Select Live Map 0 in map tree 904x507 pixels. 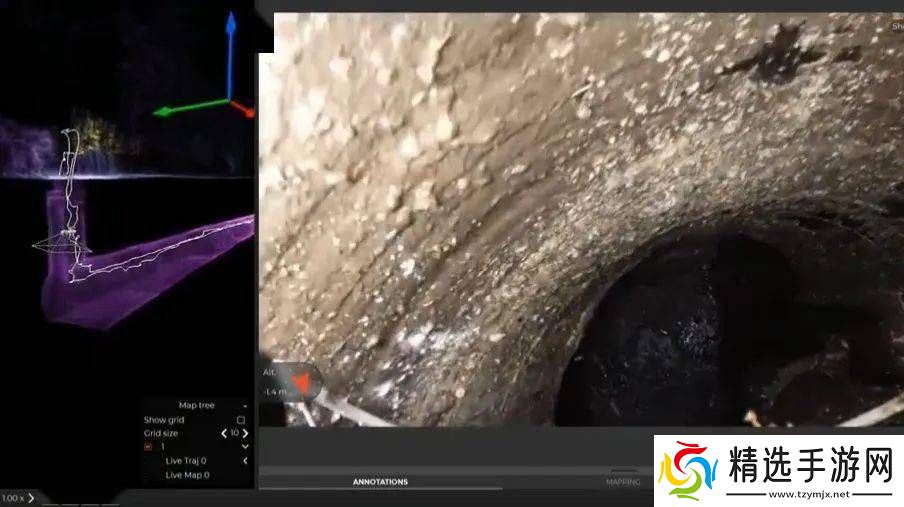point(187,475)
